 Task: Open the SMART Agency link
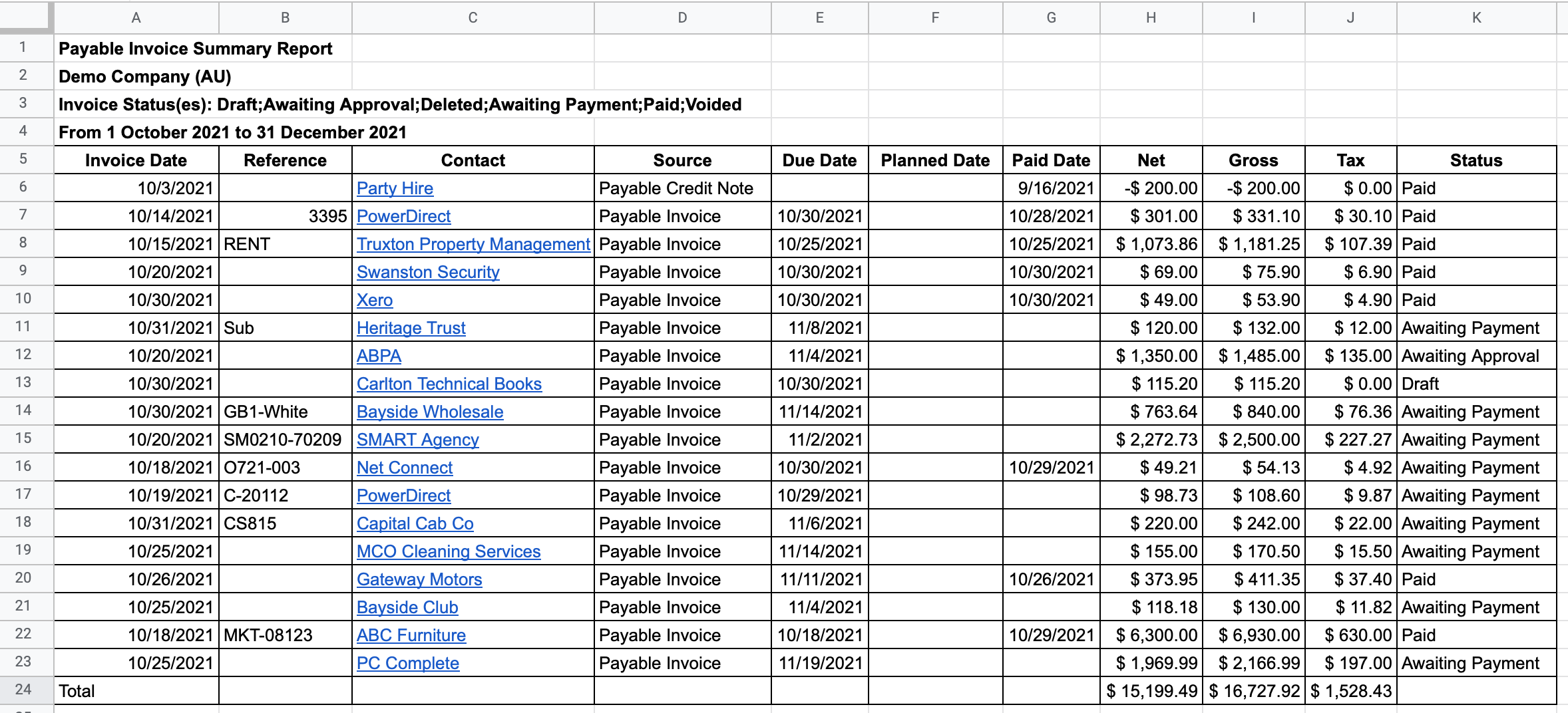[x=418, y=440]
